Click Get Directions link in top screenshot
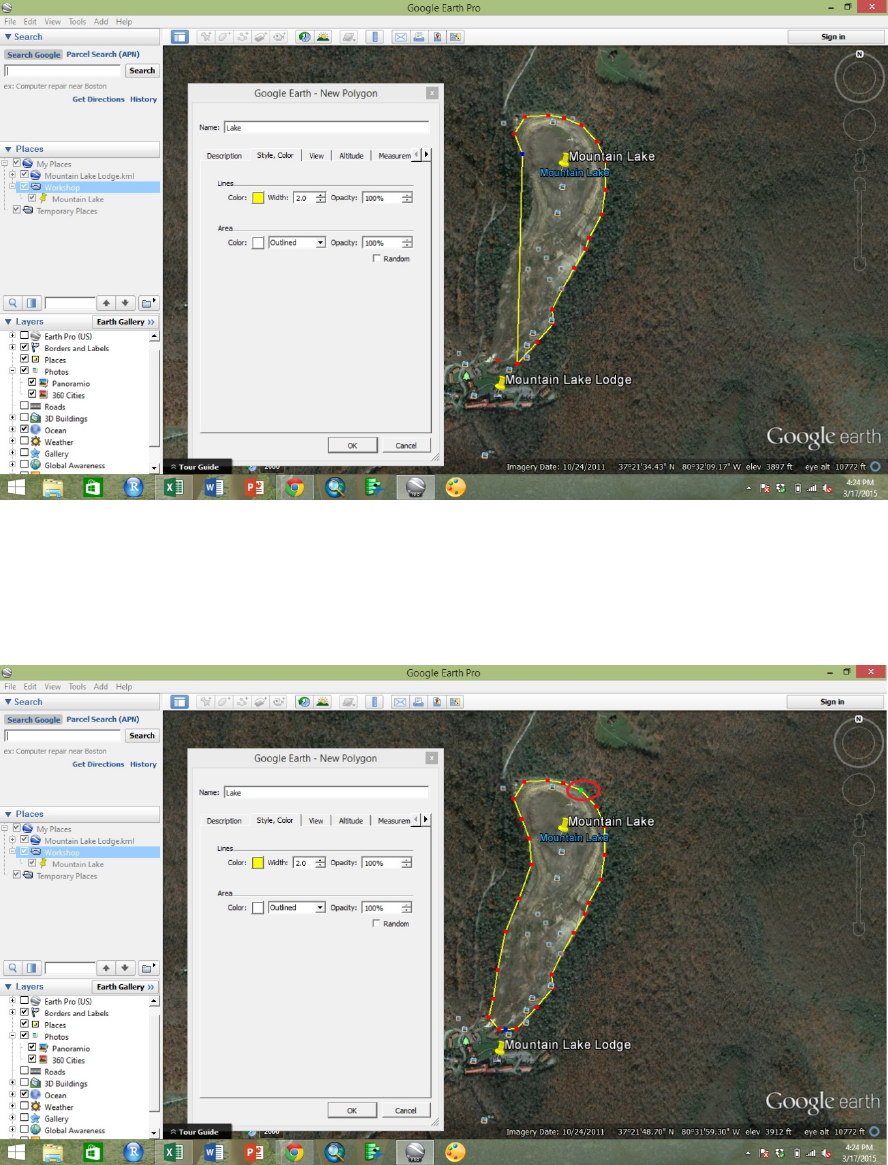This screenshot has height=1165, width=888. 98,100
